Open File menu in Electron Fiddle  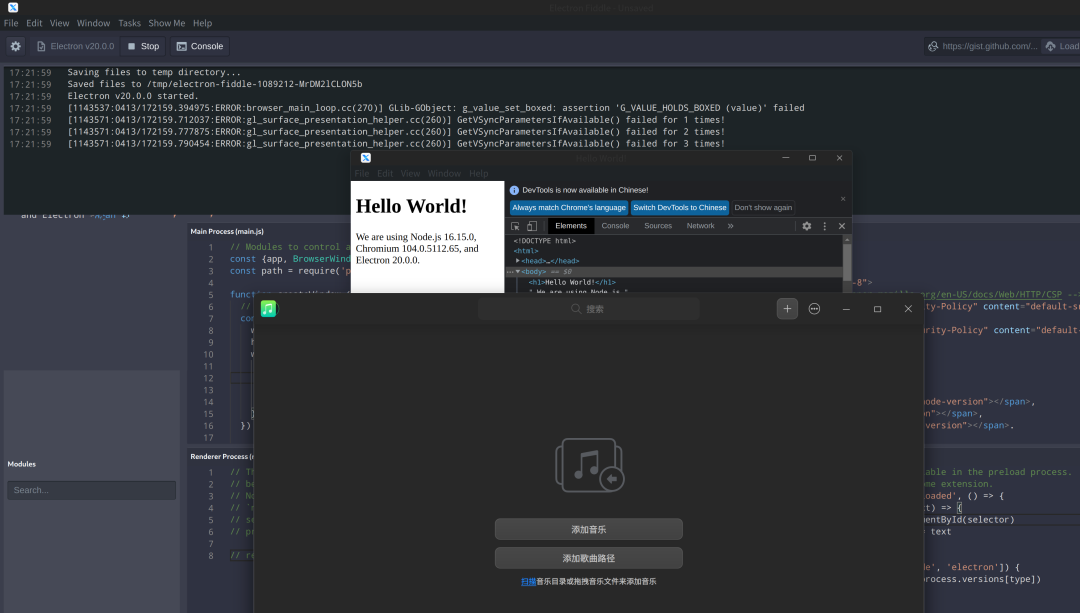(11, 23)
